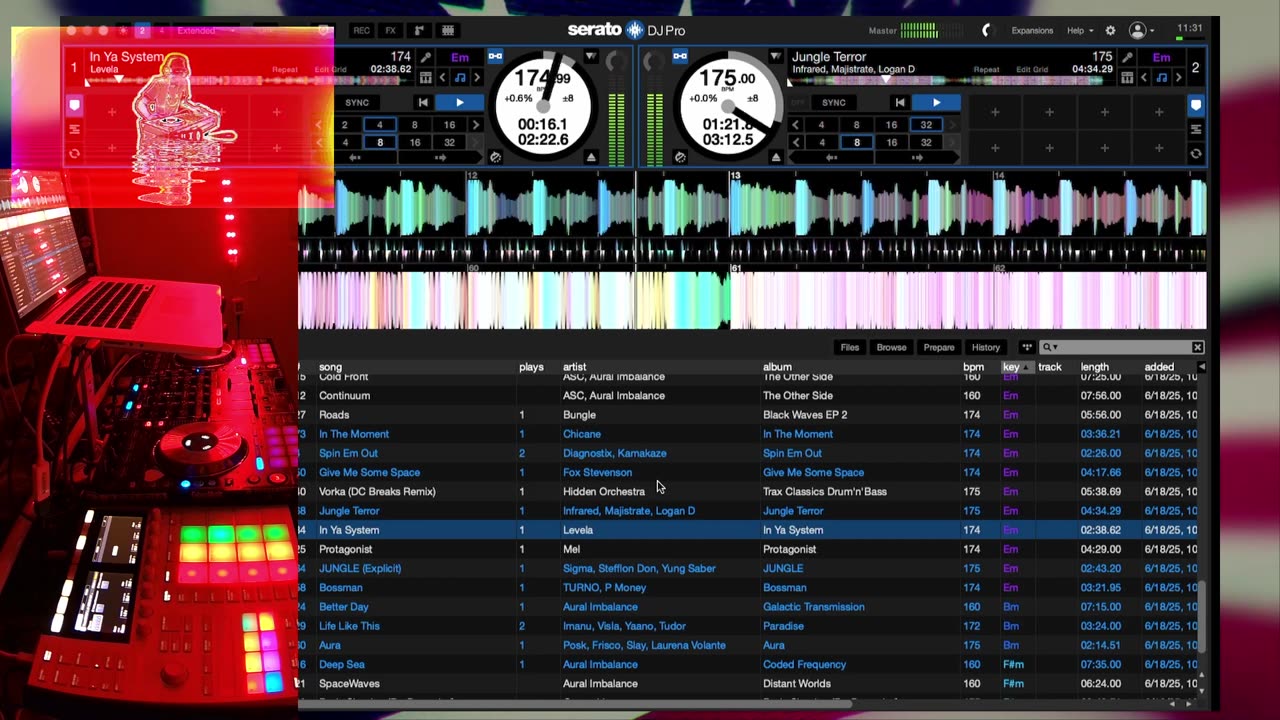Shift key up with deck 2 right chevron

(1178, 77)
